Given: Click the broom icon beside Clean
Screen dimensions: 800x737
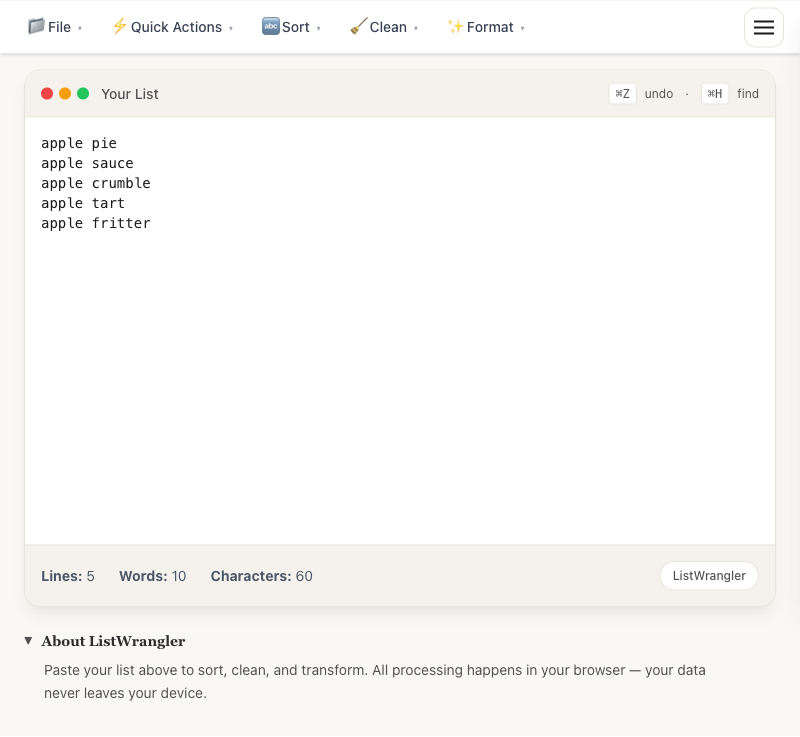Looking at the screenshot, I should coord(359,27).
